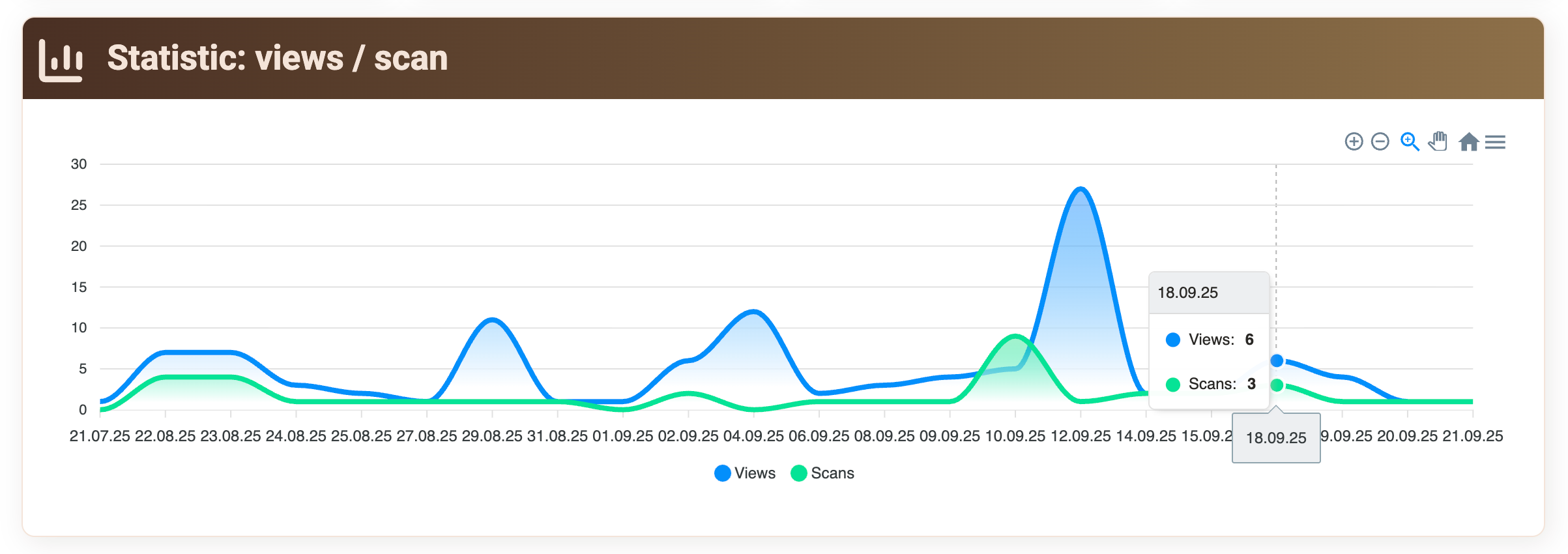Click the Zoom In plus icon
Screen dimensions: 1568x554
click(x=1354, y=141)
